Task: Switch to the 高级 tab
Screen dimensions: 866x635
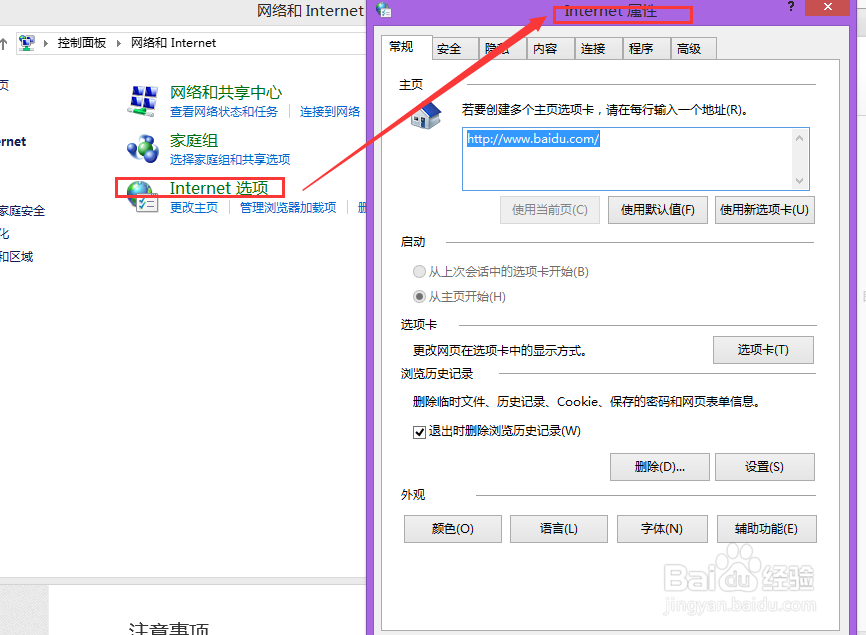Action: pyautogui.click(x=692, y=47)
